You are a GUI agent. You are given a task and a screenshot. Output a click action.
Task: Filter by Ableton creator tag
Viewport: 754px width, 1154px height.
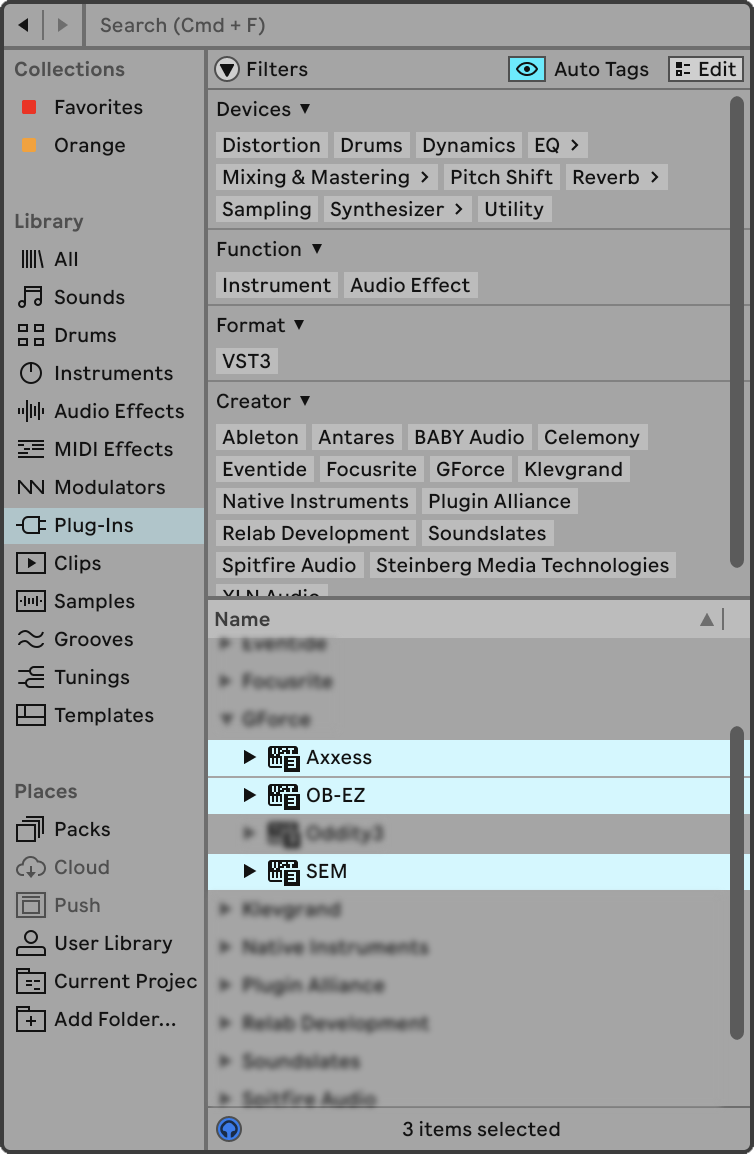coord(261,437)
